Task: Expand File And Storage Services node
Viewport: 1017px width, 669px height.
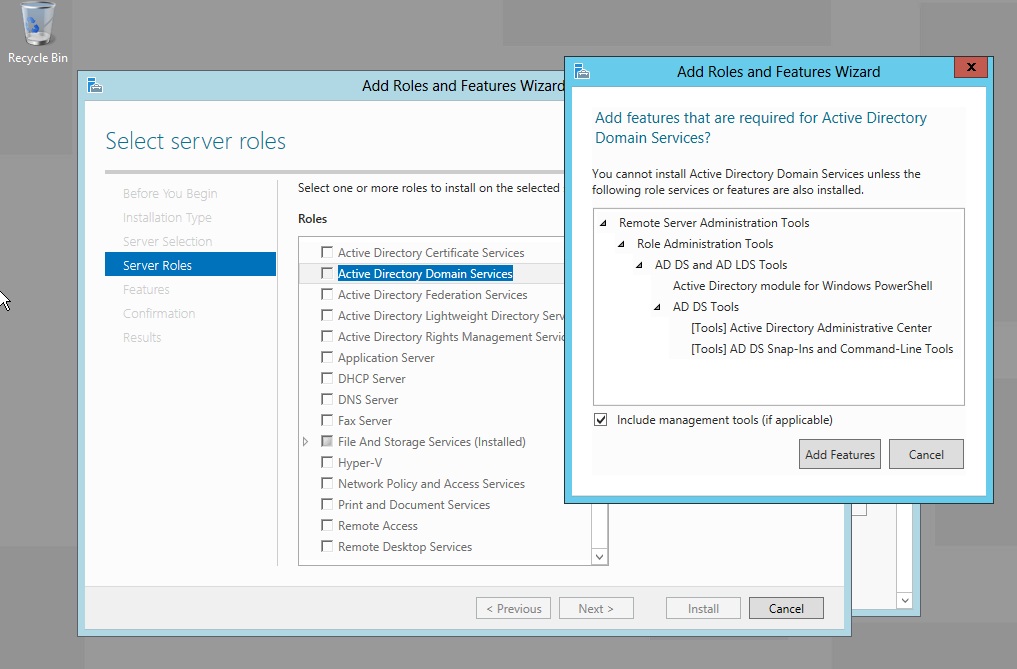Action: [305, 441]
